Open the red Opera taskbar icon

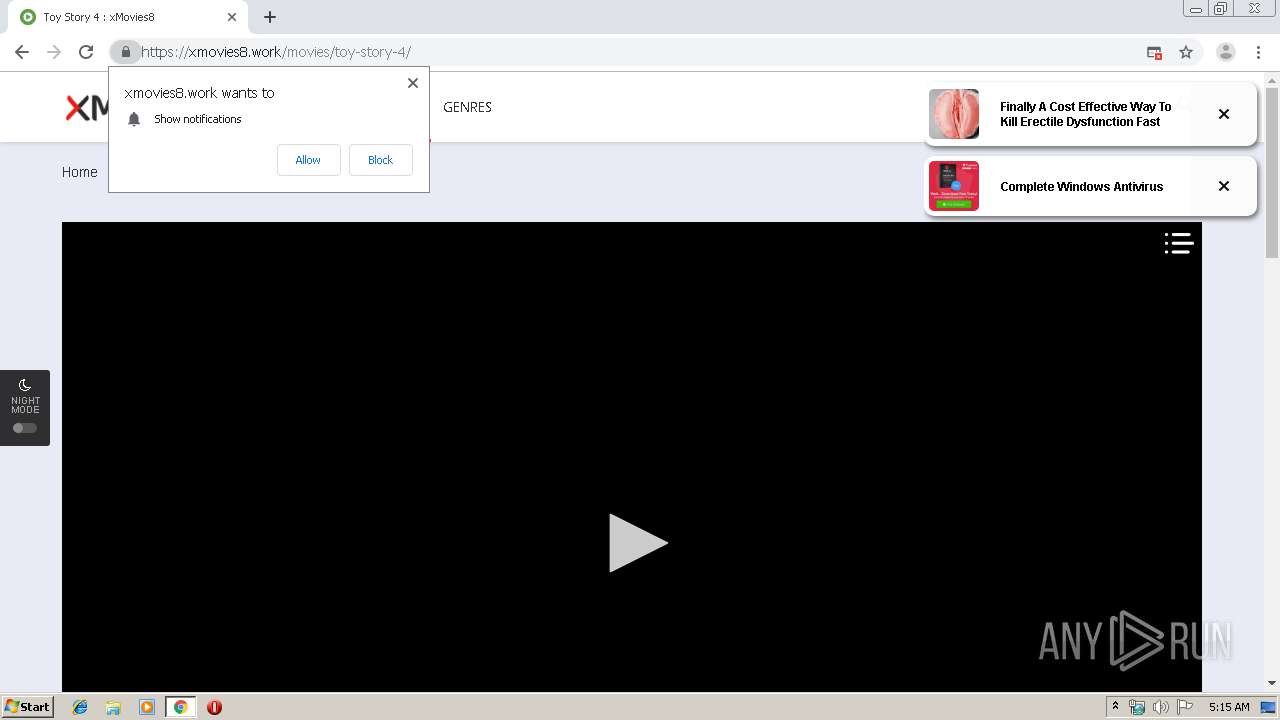click(x=214, y=707)
